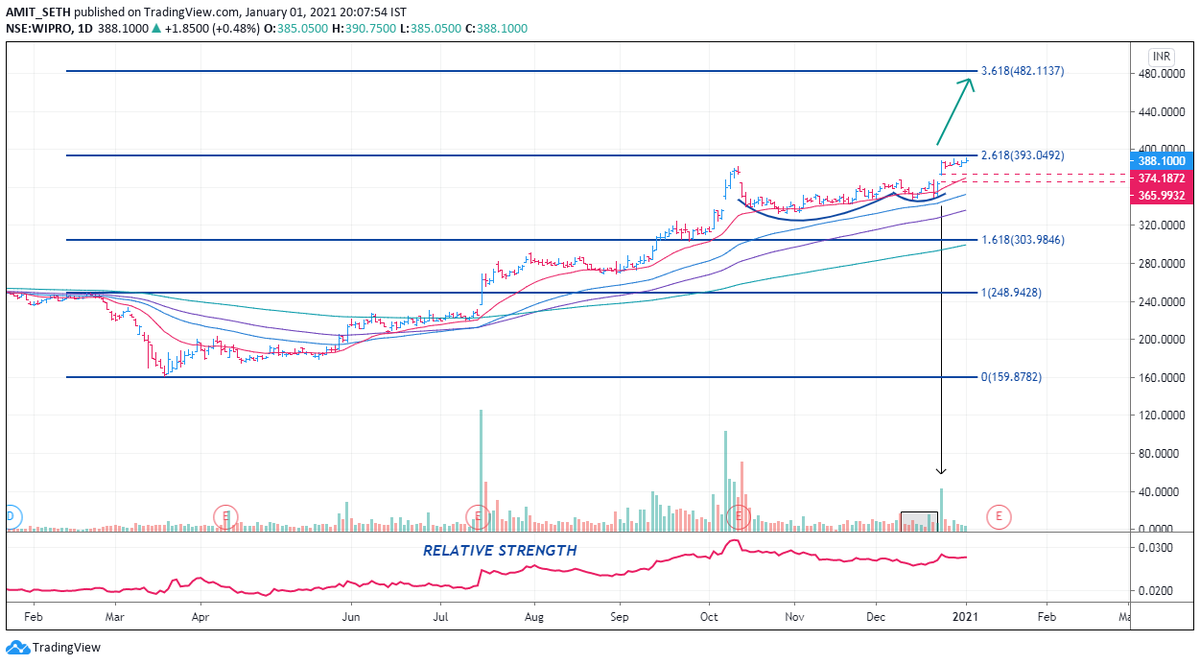Click the 120.0000 price axis value
Image resolution: width=1200 pixels, height=665 pixels.
(x=1162, y=416)
